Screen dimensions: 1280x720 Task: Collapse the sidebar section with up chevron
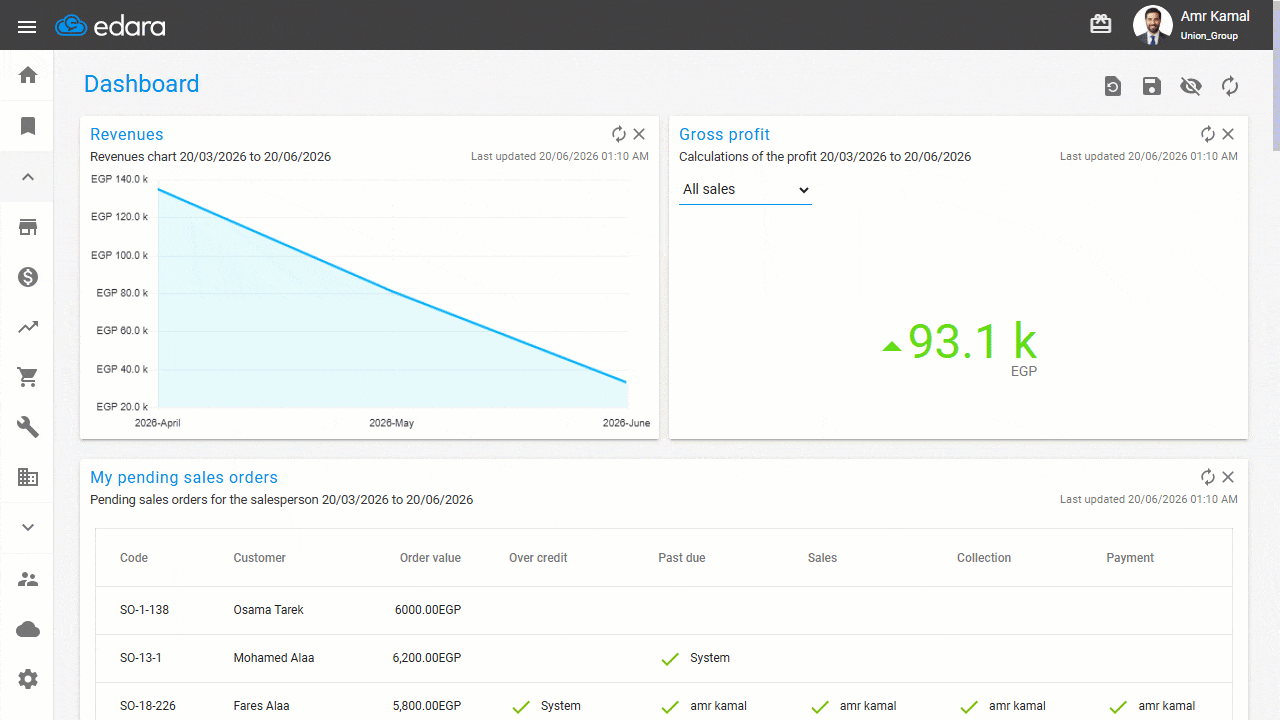(28, 177)
